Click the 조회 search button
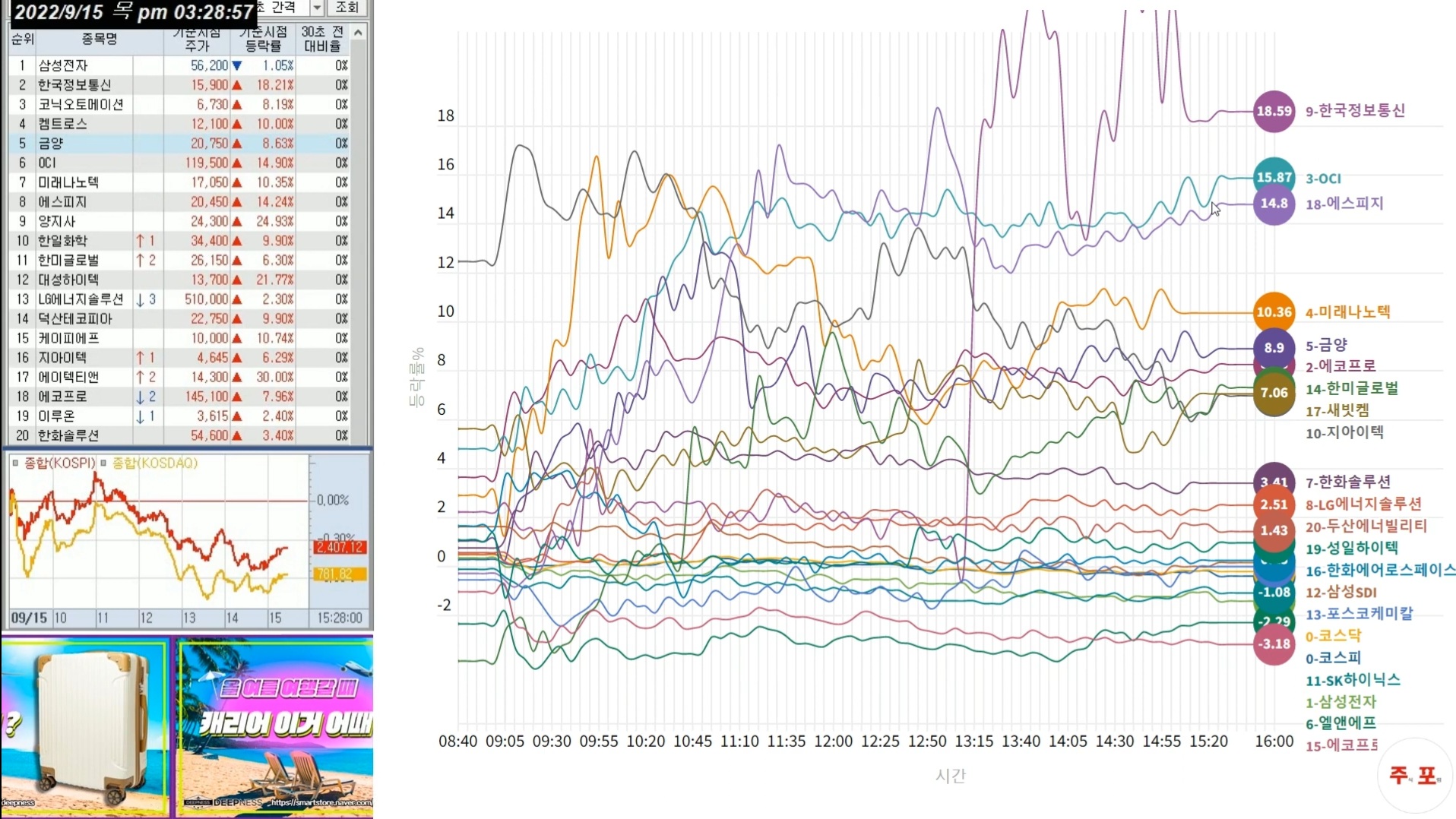1456x819 pixels. 347,8
